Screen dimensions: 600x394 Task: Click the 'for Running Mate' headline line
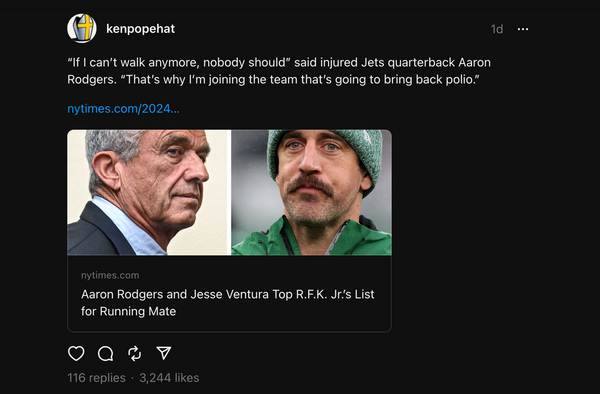click(x=129, y=311)
